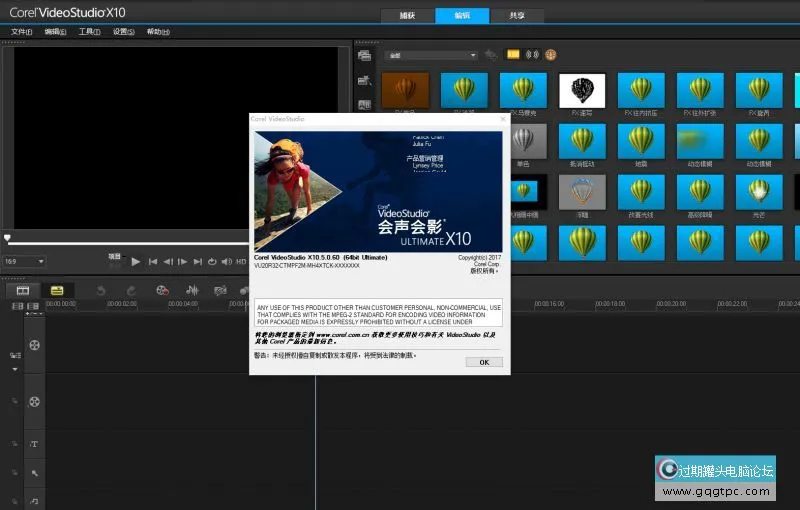
Task: Open the 文件 File menu
Action: (x=22, y=32)
